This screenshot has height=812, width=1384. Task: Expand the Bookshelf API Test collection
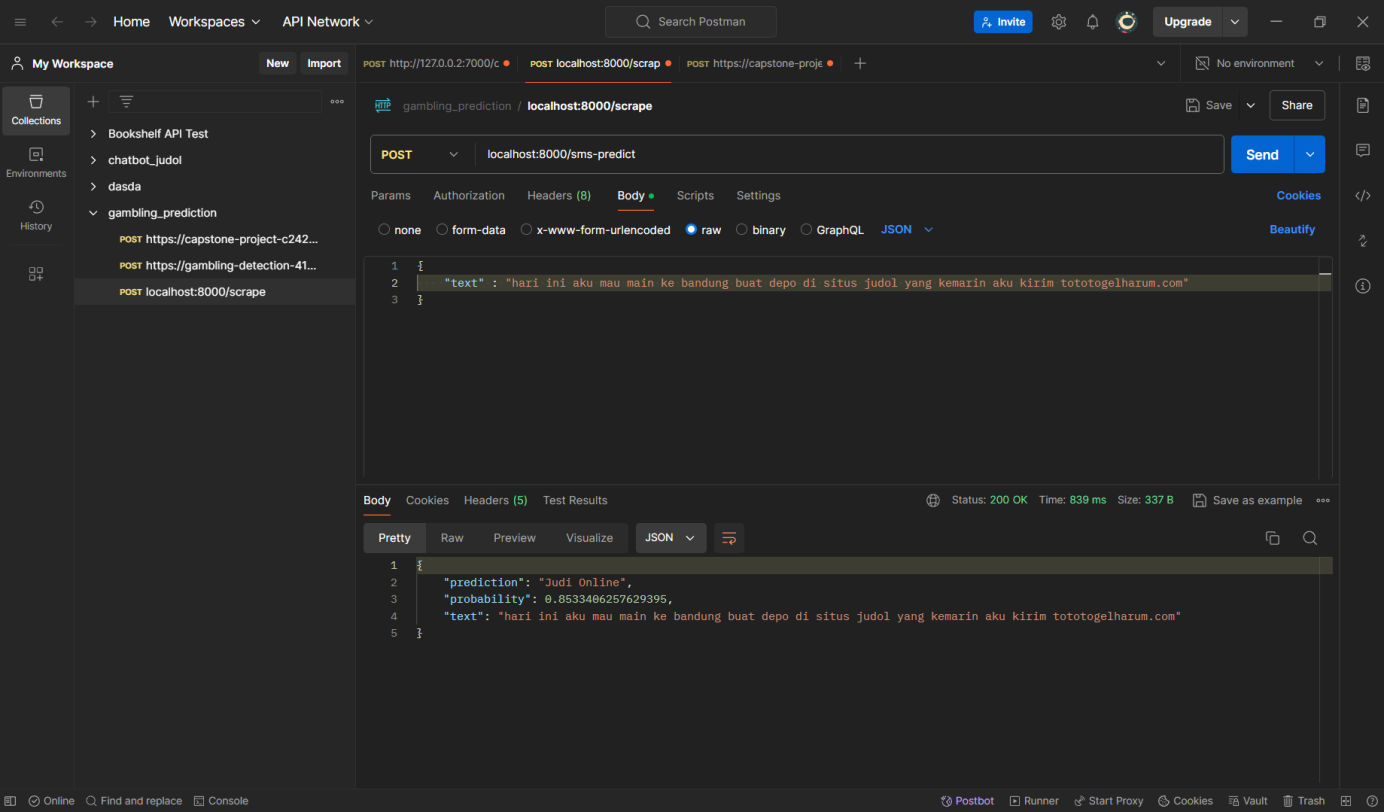[93, 133]
